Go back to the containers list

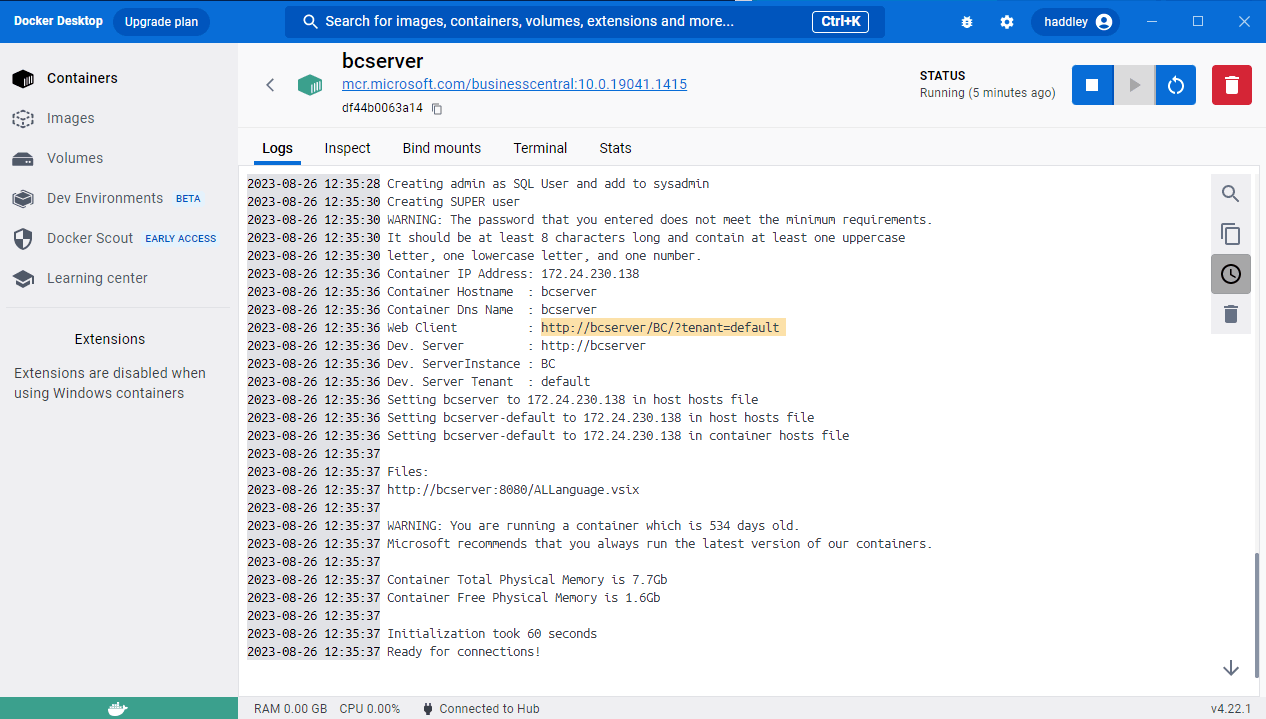(x=270, y=85)
